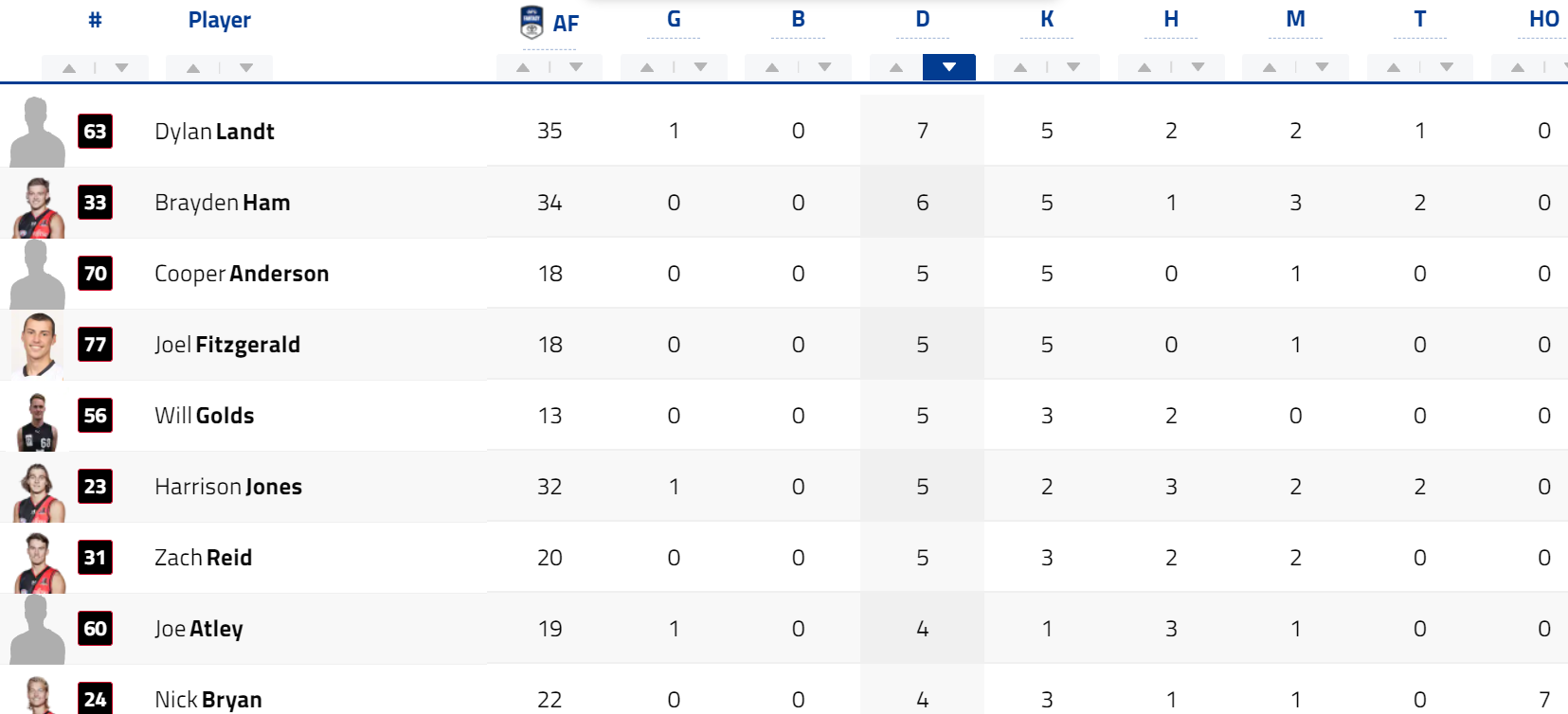Screen dimensions: 1568x714
Task: Click Zach Reid's jersey number 31 badge
Action: tap(95, 557)
